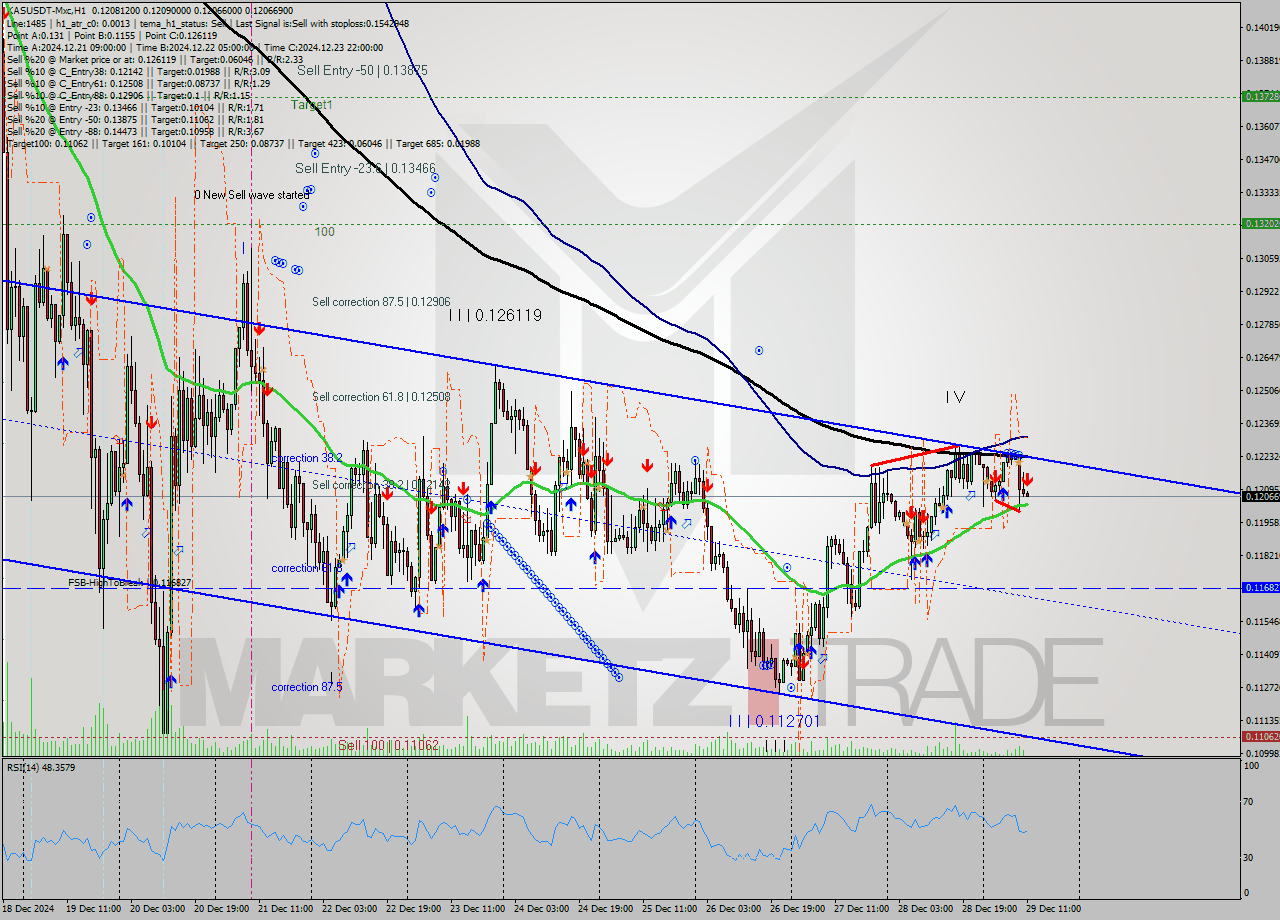
Task: Click the 0.11958 price axis value
Action: pyautogui.click(x=1262, y=522)
